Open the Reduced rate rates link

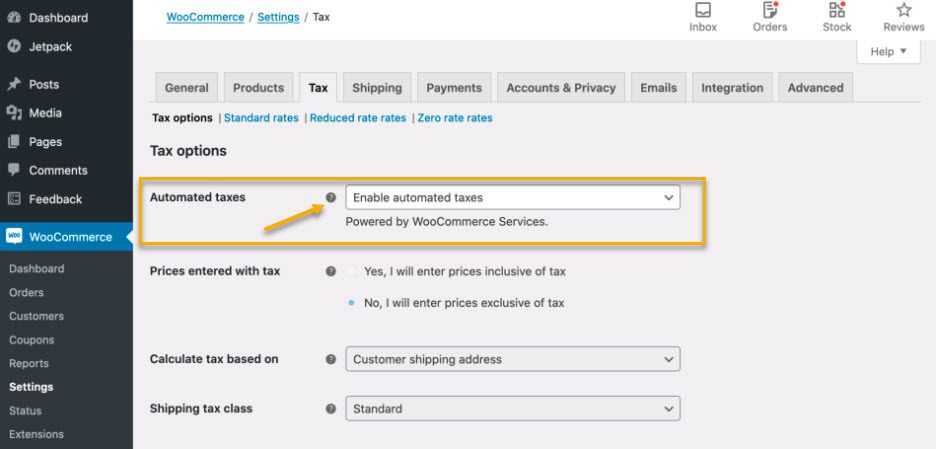[x=358, y=118]
